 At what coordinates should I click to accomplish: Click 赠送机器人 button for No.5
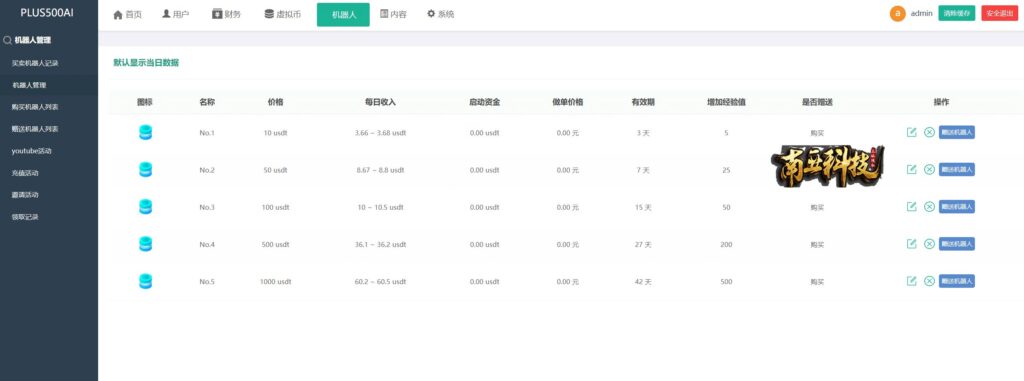coord(957,281)
